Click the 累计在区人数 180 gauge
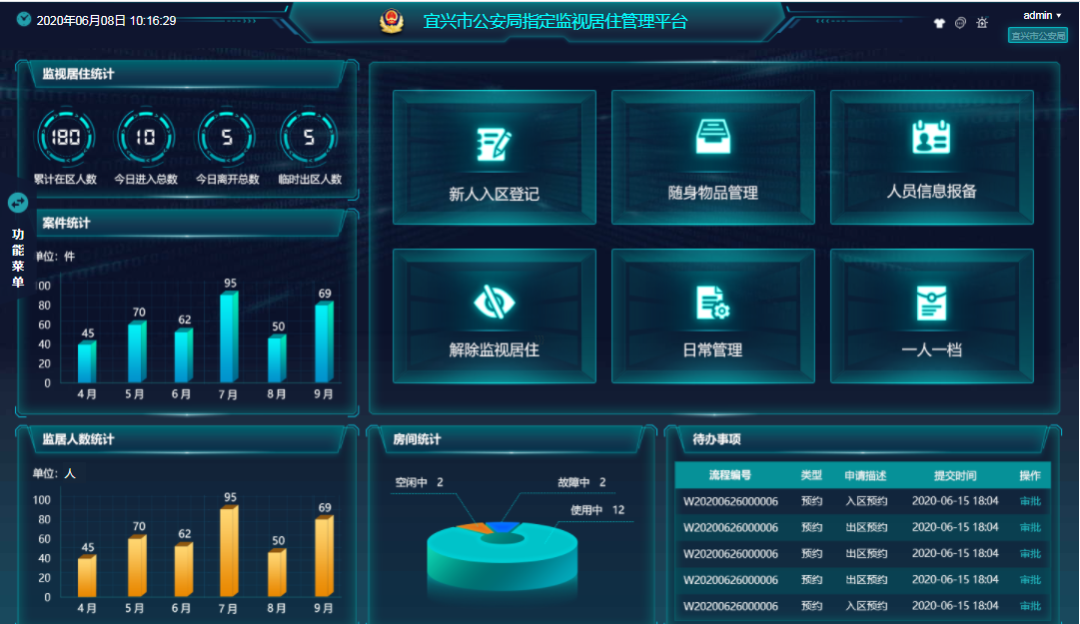This screenshot has width=1080, height=624. (x=66, y=138)
